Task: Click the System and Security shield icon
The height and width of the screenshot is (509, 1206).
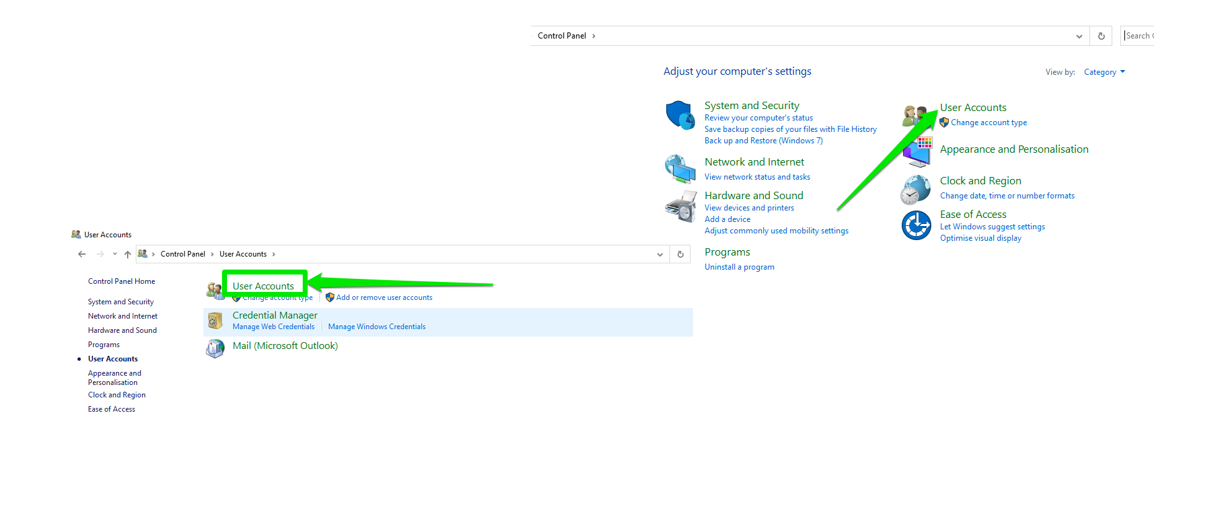Action: [x=680, y=115]
